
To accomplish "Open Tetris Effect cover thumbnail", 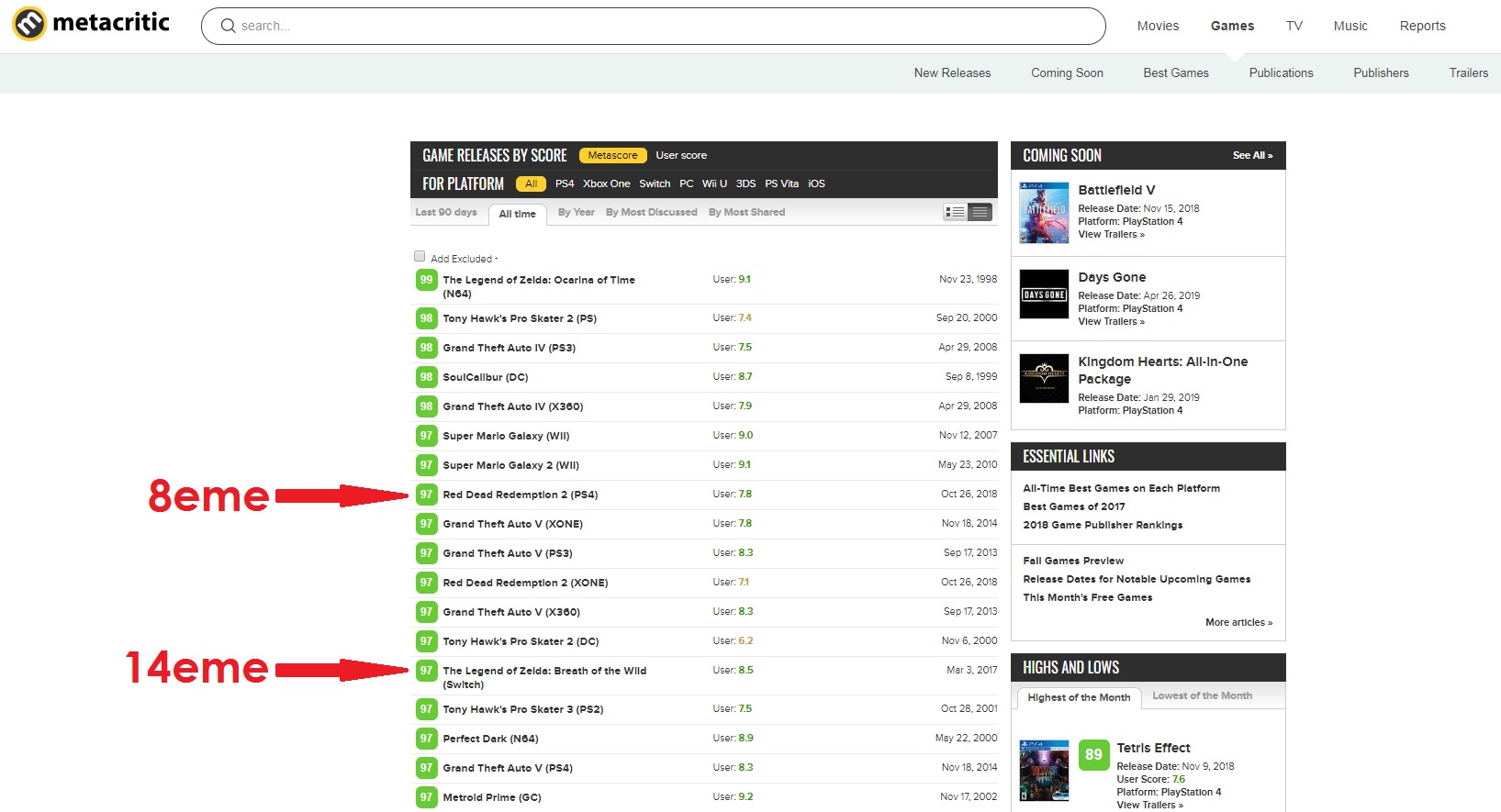I will 1045,771.
